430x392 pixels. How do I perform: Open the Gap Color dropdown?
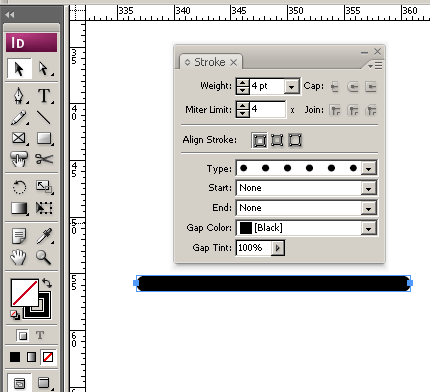coord(369,229)
